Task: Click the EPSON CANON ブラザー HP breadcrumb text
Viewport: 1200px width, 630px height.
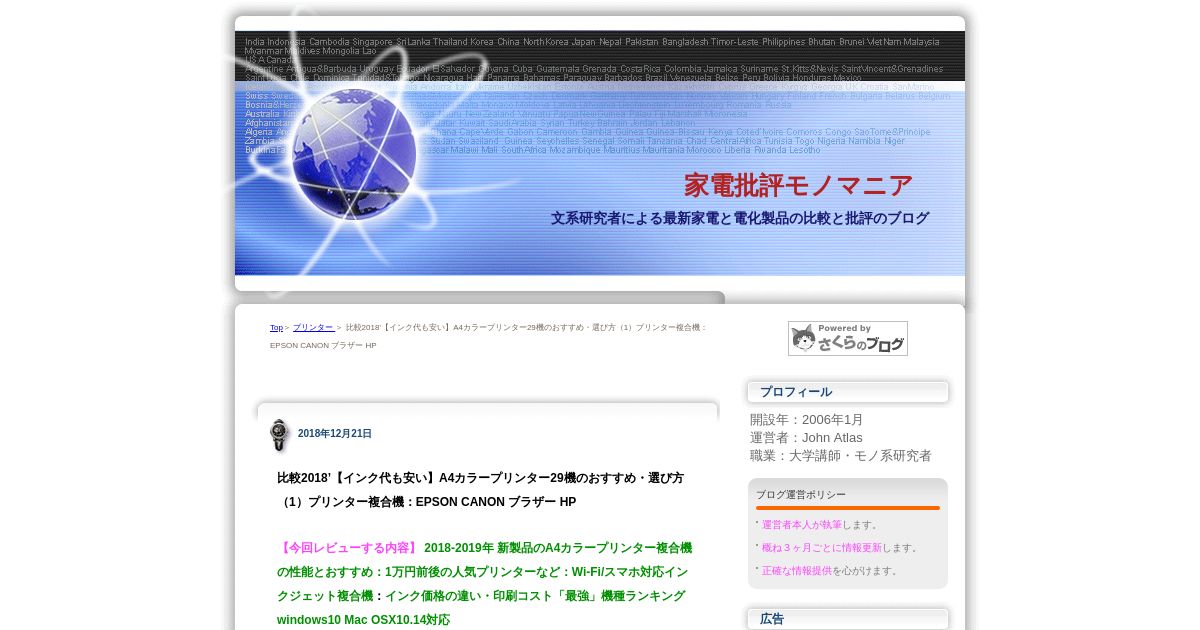Action: tap(323, 346)
